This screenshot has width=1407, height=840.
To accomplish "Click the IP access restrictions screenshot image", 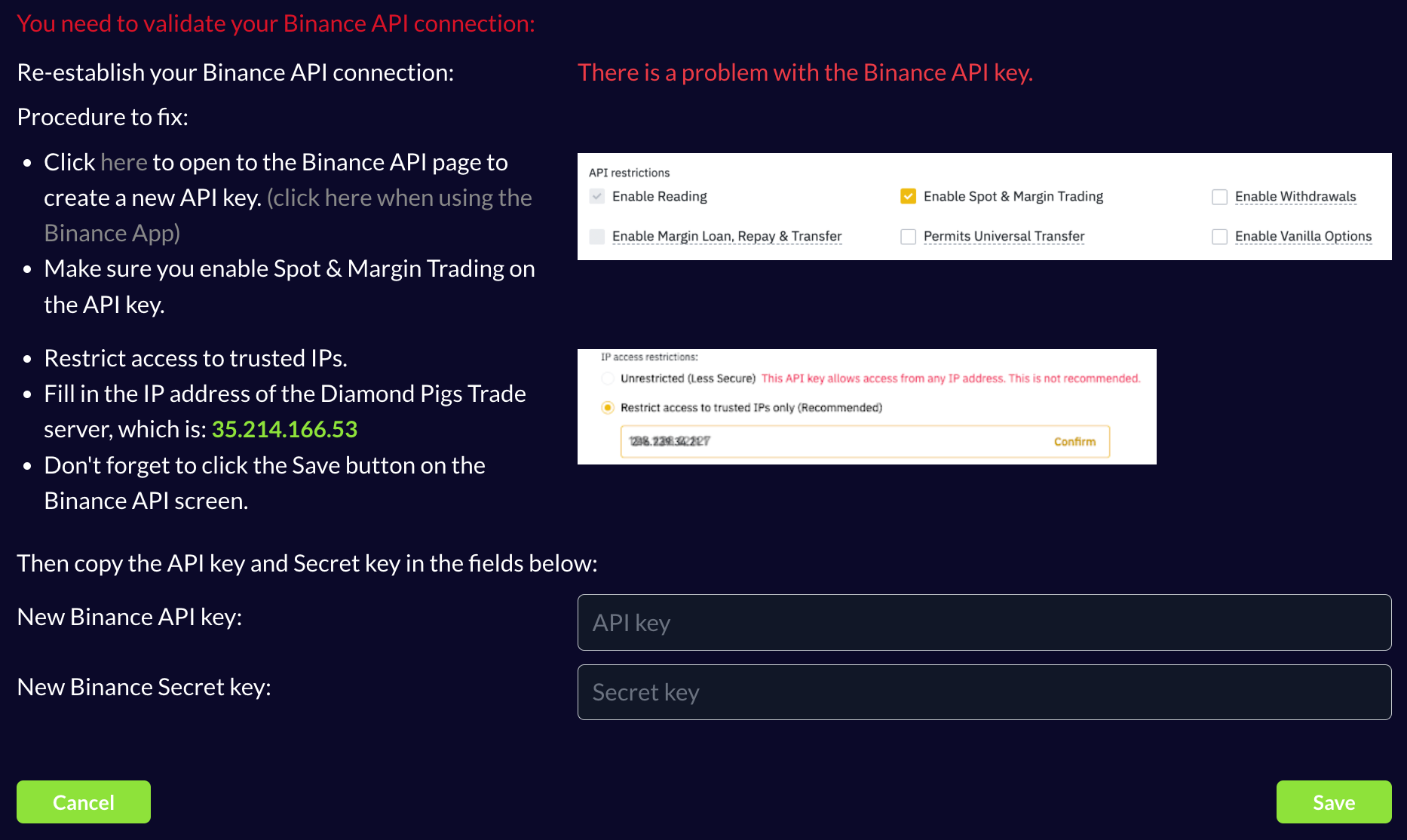I will pyautogui.click(x=866, y=406).
